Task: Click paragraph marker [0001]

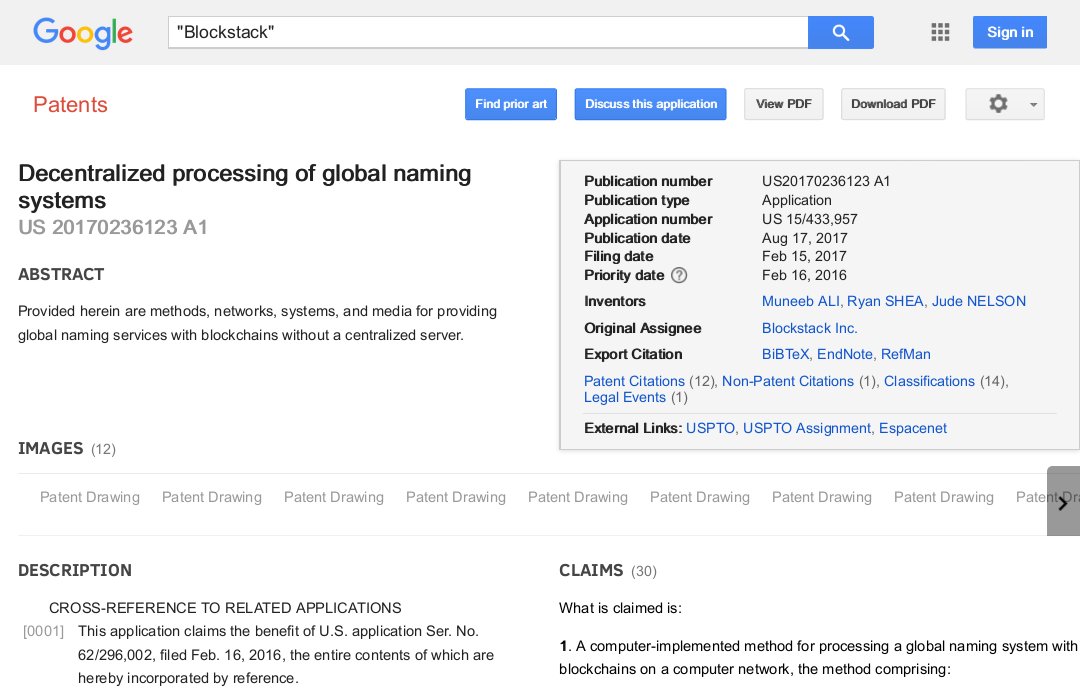Action: (43, 631)
